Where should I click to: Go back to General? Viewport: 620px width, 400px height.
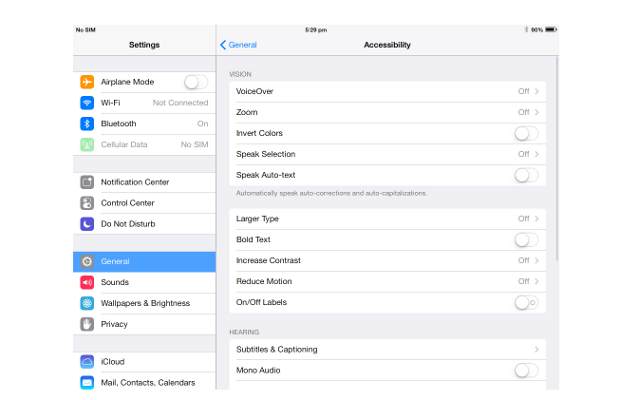point(238,45)
